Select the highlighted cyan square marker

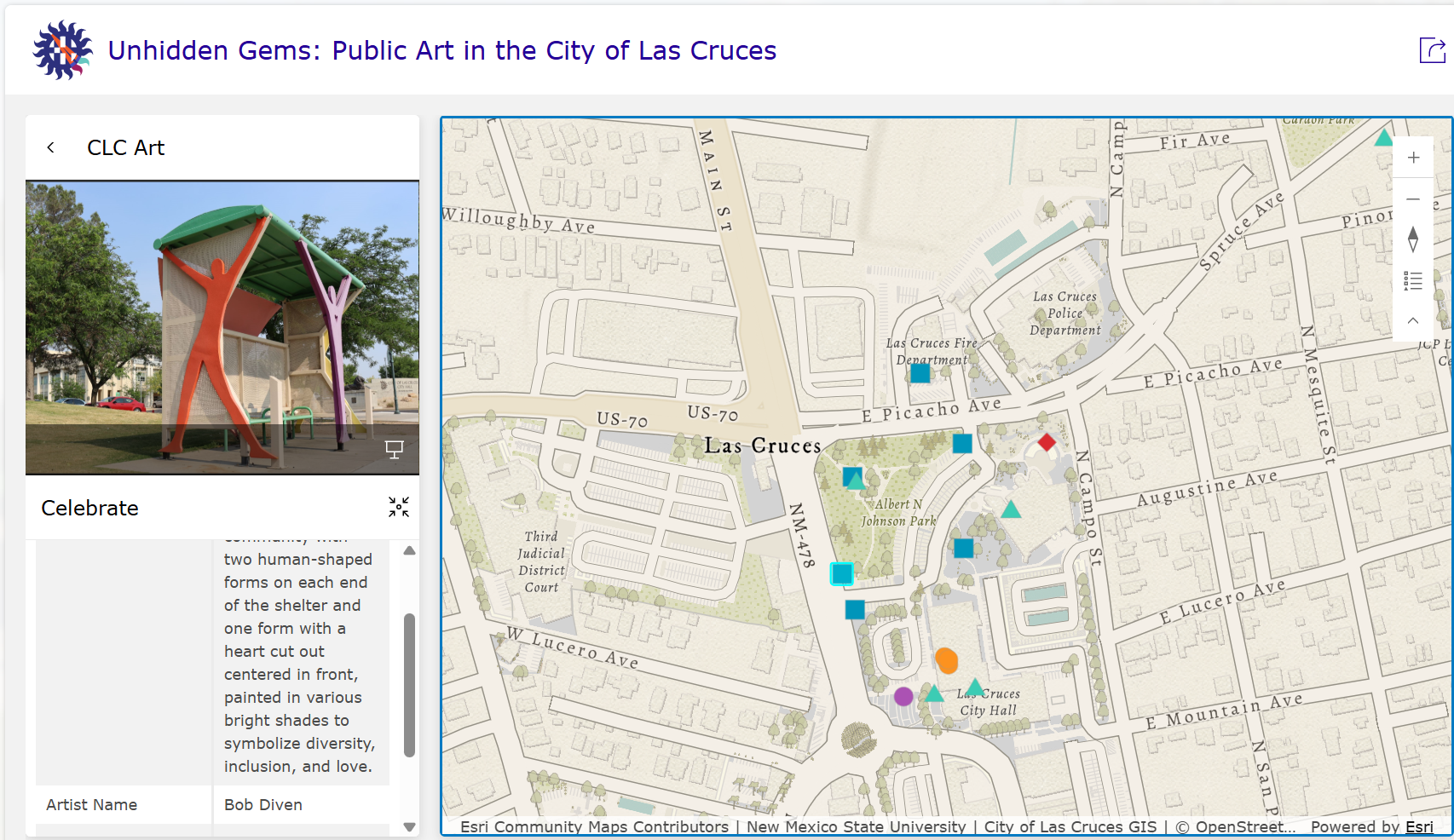(841, 573)
